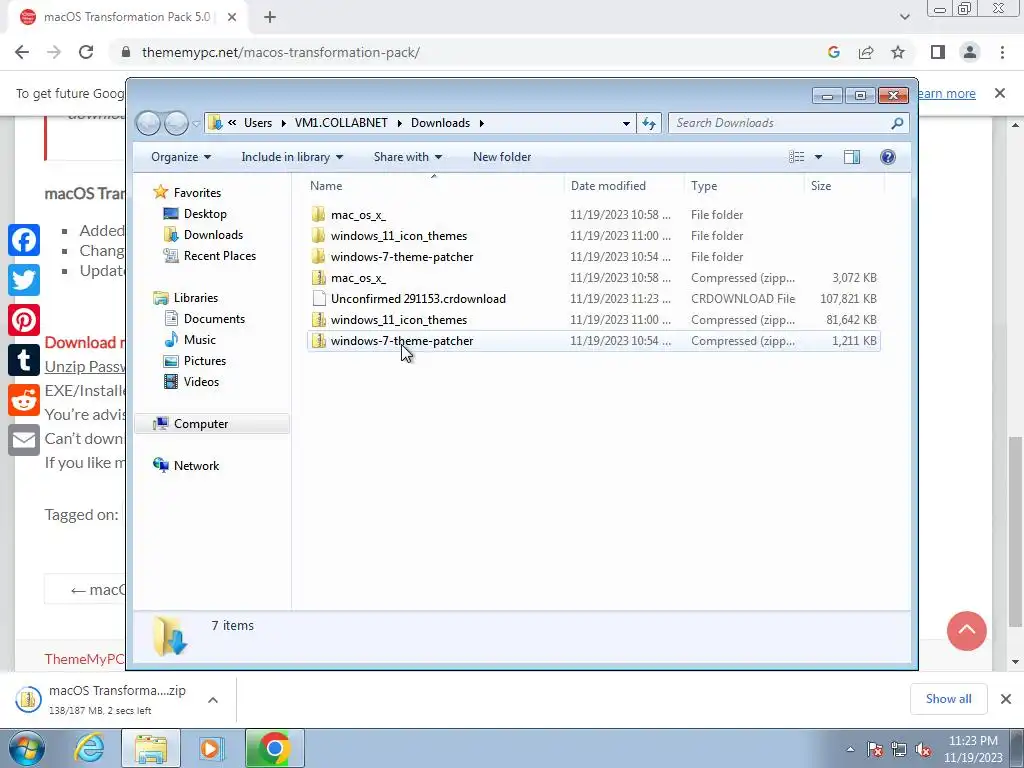Screen dimensions: 1024x768
Task: Sort by Size column header
Action: pyautogui.click(x=844, y=185)
